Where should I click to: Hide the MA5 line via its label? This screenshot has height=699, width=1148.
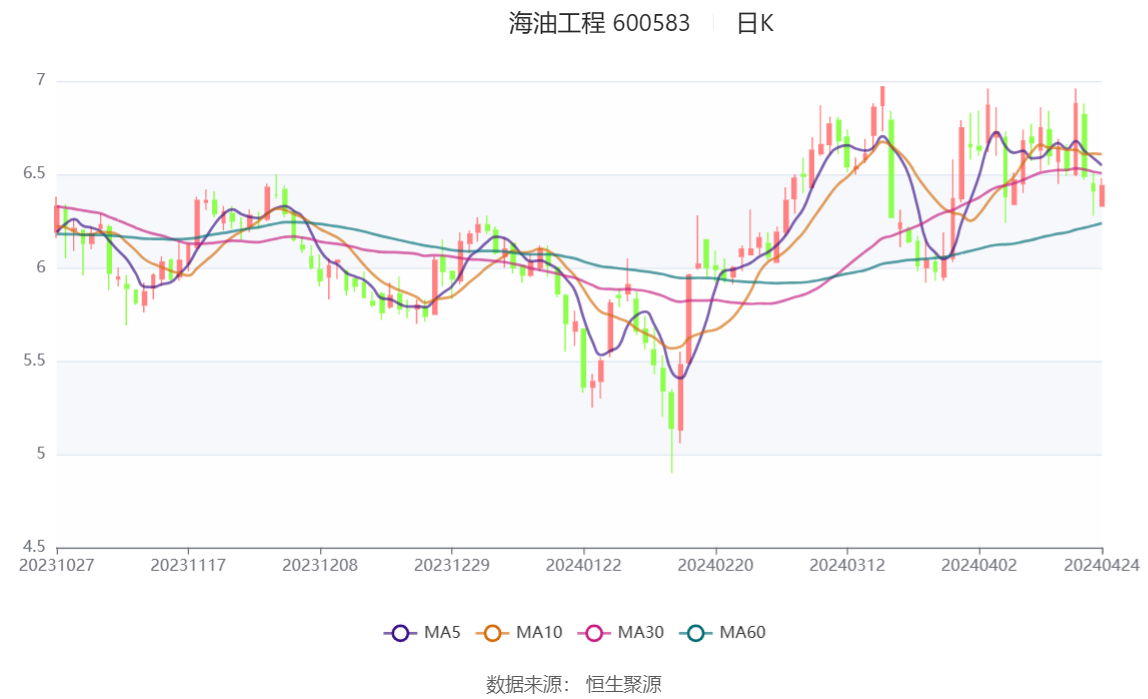coord(441,632)
